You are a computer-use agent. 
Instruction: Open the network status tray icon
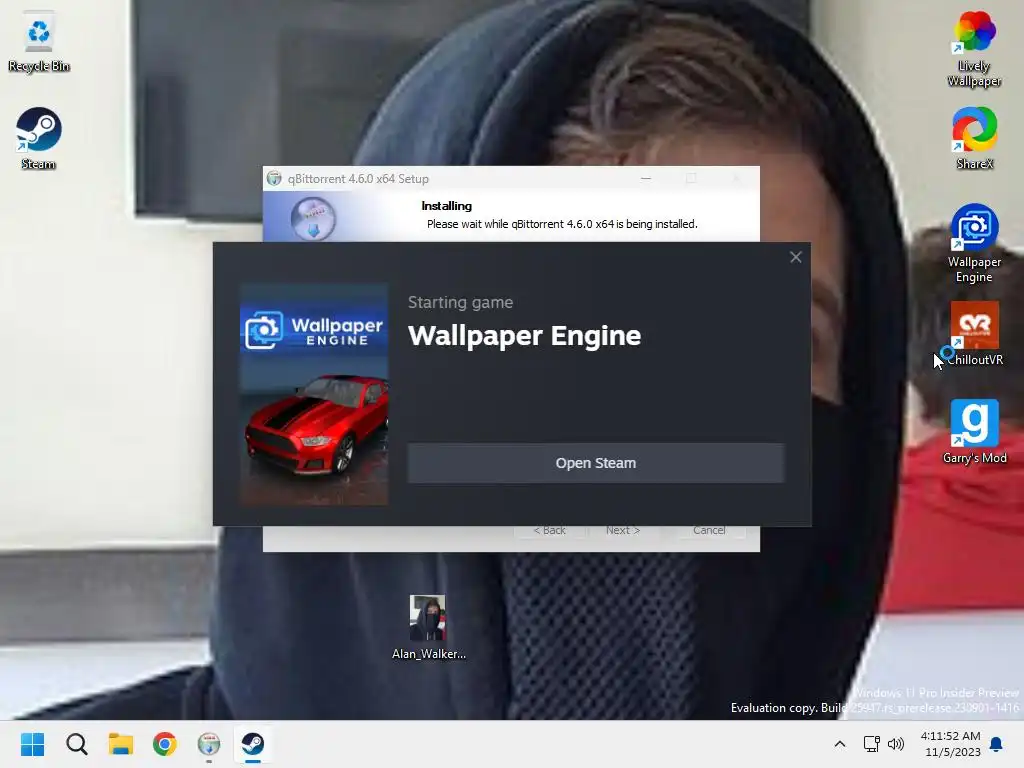pos(871,744)
